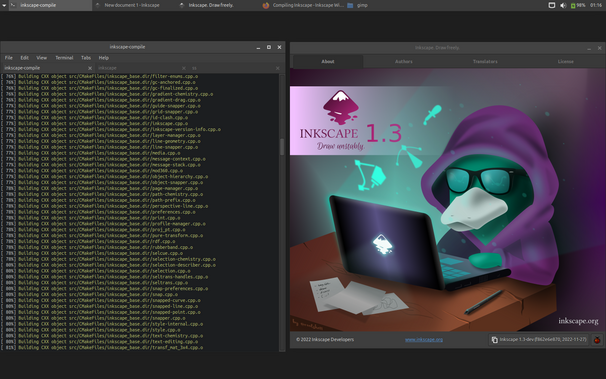The image size is (606, 379).
Task: Click the bug report icon in About dialog
Action: pyautogui.click(x=597, y=340)
